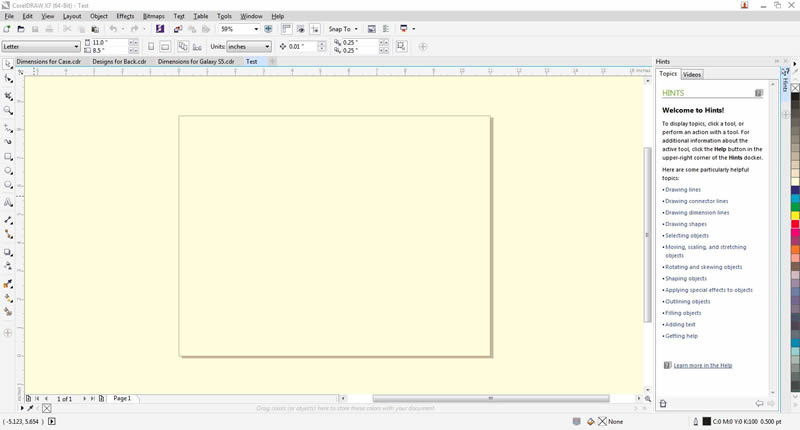Expand the Application Launcher dropdown arrow
Viewport: 800px width, 430px height.
pos(414,29)
